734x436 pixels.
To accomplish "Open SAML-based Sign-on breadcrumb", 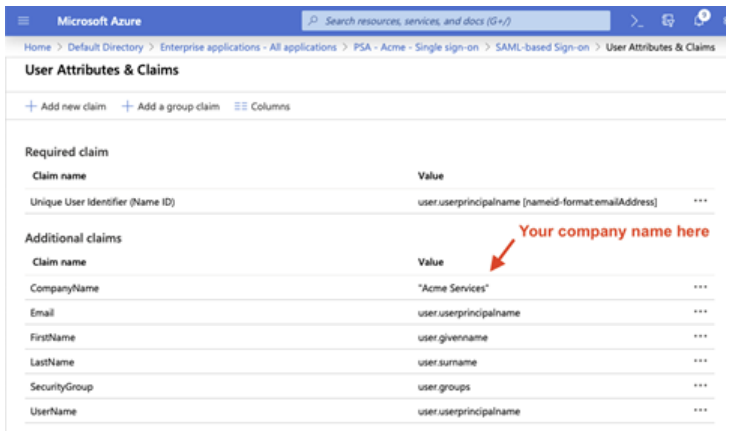I will (x=542, y=47).
